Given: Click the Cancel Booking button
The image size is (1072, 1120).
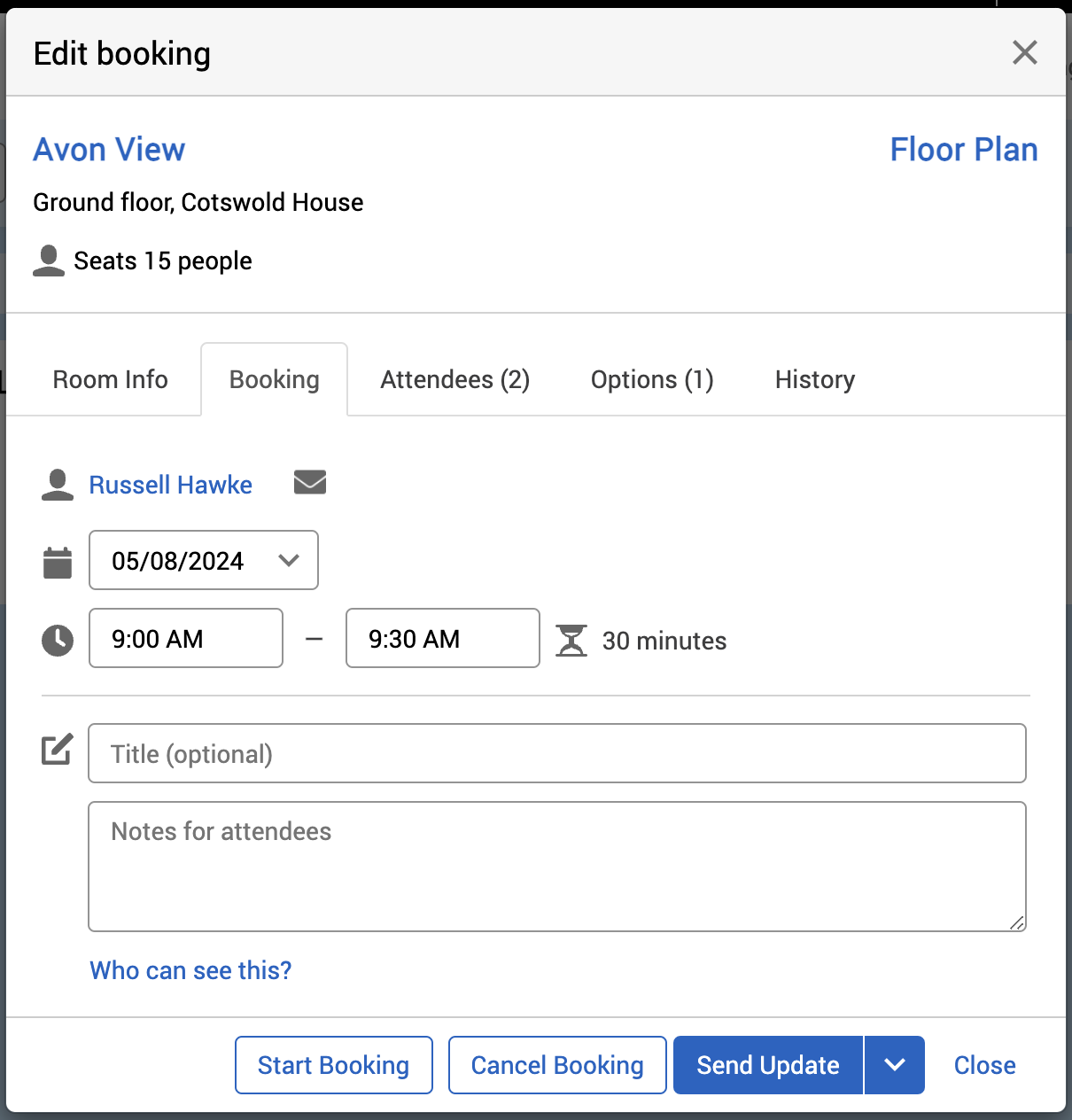Looking at the screenshot, I should click(557, 1065).
